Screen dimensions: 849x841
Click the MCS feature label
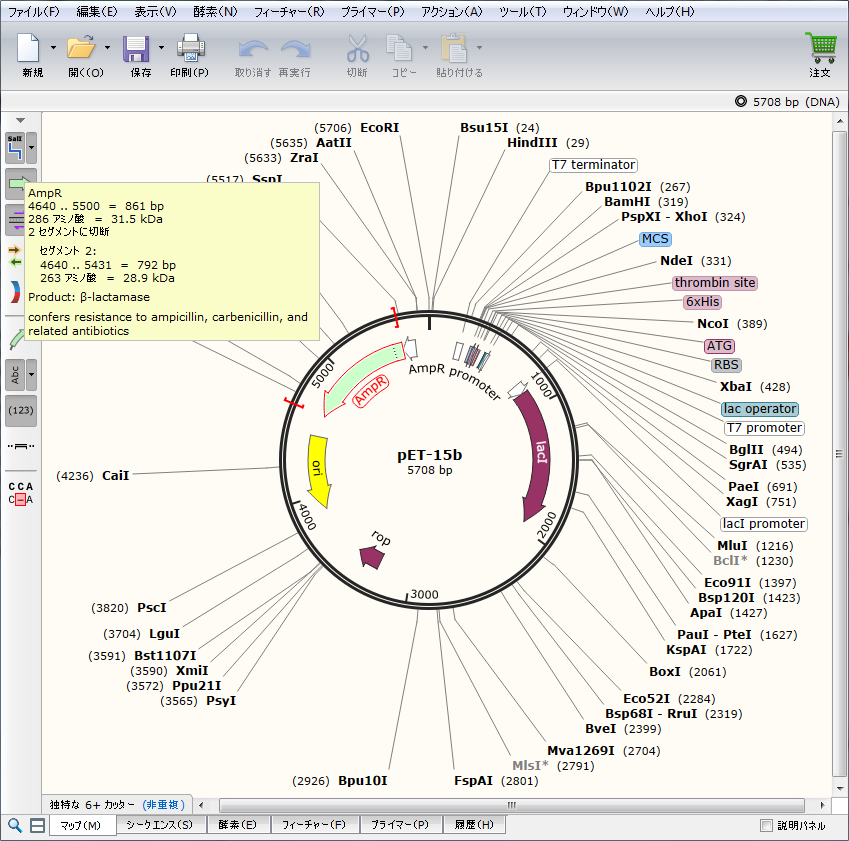(x=655, y=239)
